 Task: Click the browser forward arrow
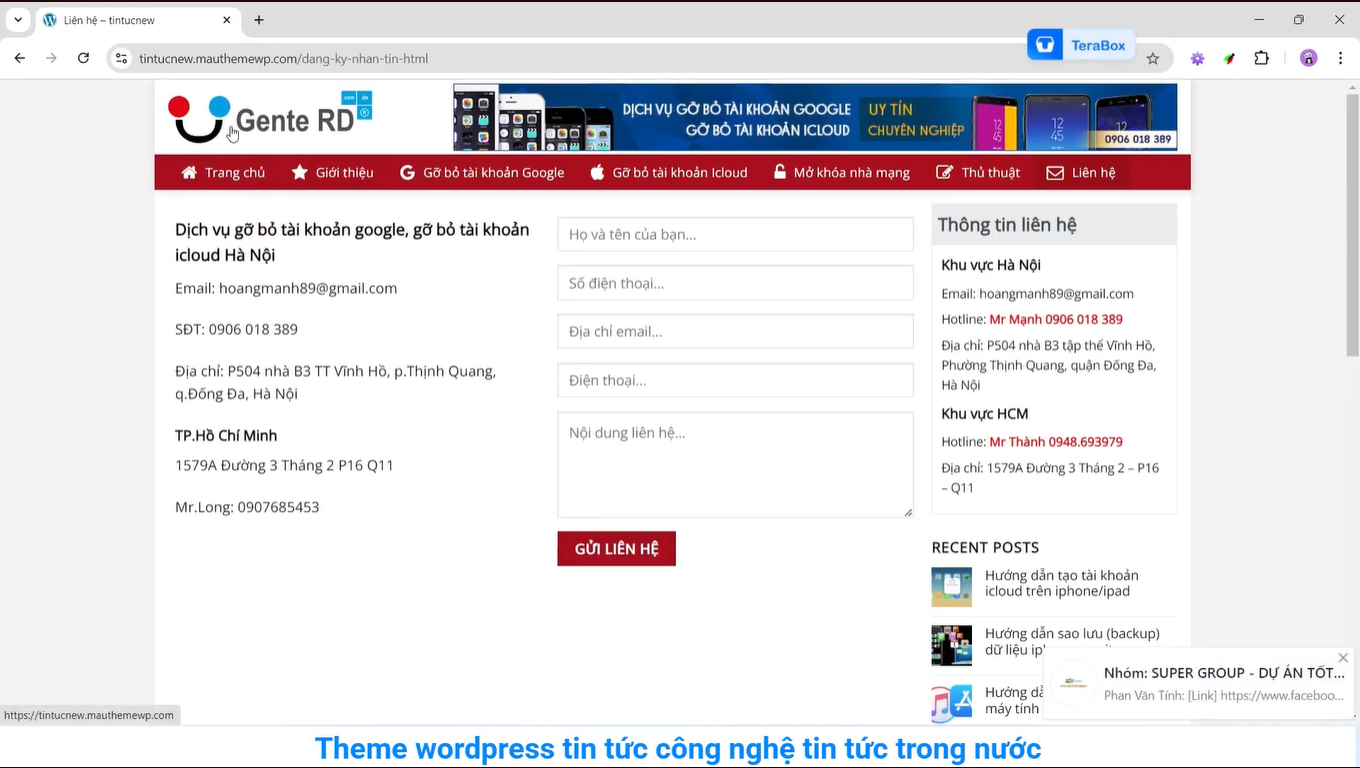tap(51, 58)
